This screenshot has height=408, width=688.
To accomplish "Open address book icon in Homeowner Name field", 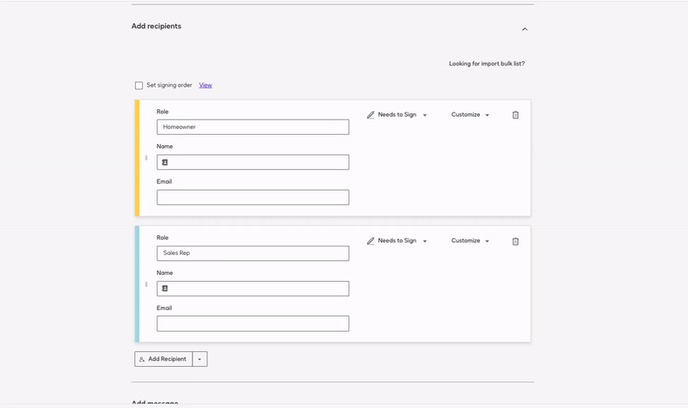I will tap(165, 162).
